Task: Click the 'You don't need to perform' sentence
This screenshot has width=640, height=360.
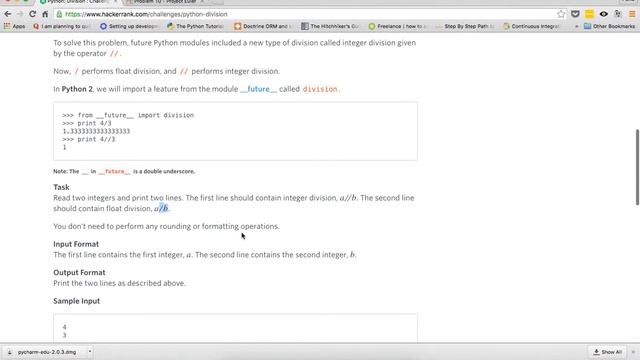Action: 167,226
